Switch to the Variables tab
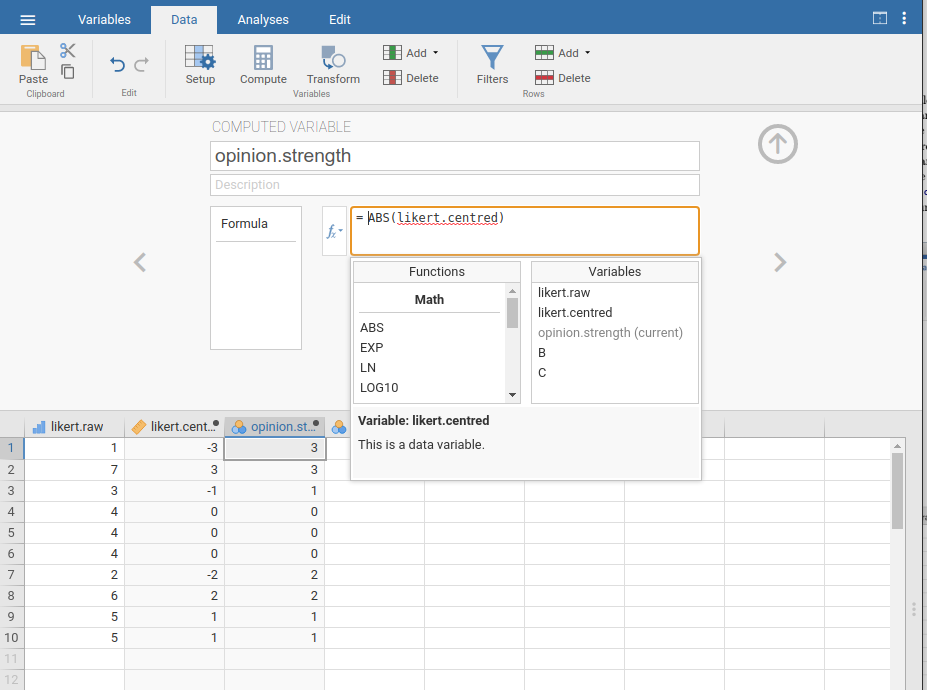The width and height of the screenshot is (927, 690). tap(104, 20)
